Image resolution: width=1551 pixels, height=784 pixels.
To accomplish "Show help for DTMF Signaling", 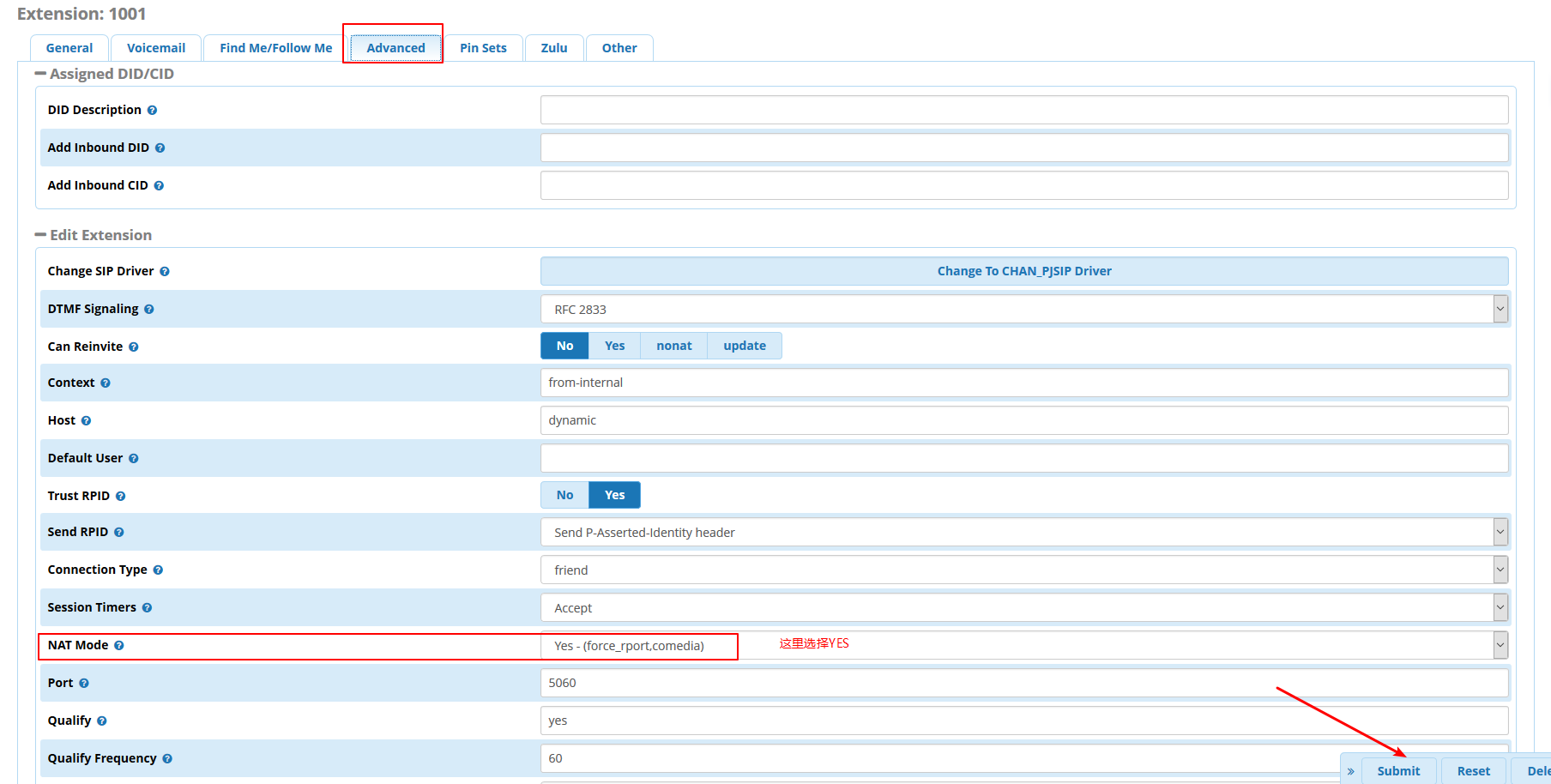I will pyautogui.click(x=149, y=310).
